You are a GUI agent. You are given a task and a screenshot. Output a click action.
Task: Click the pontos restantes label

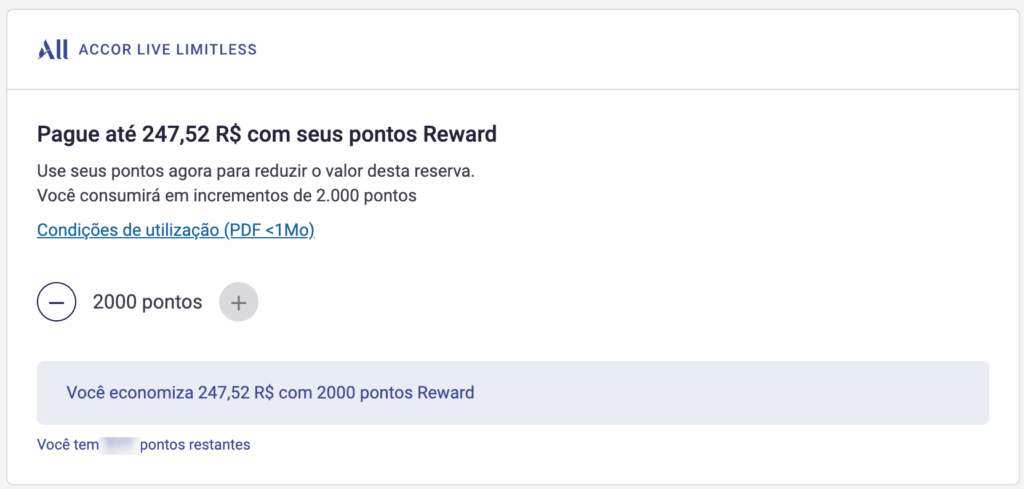(x=195, y=444)
